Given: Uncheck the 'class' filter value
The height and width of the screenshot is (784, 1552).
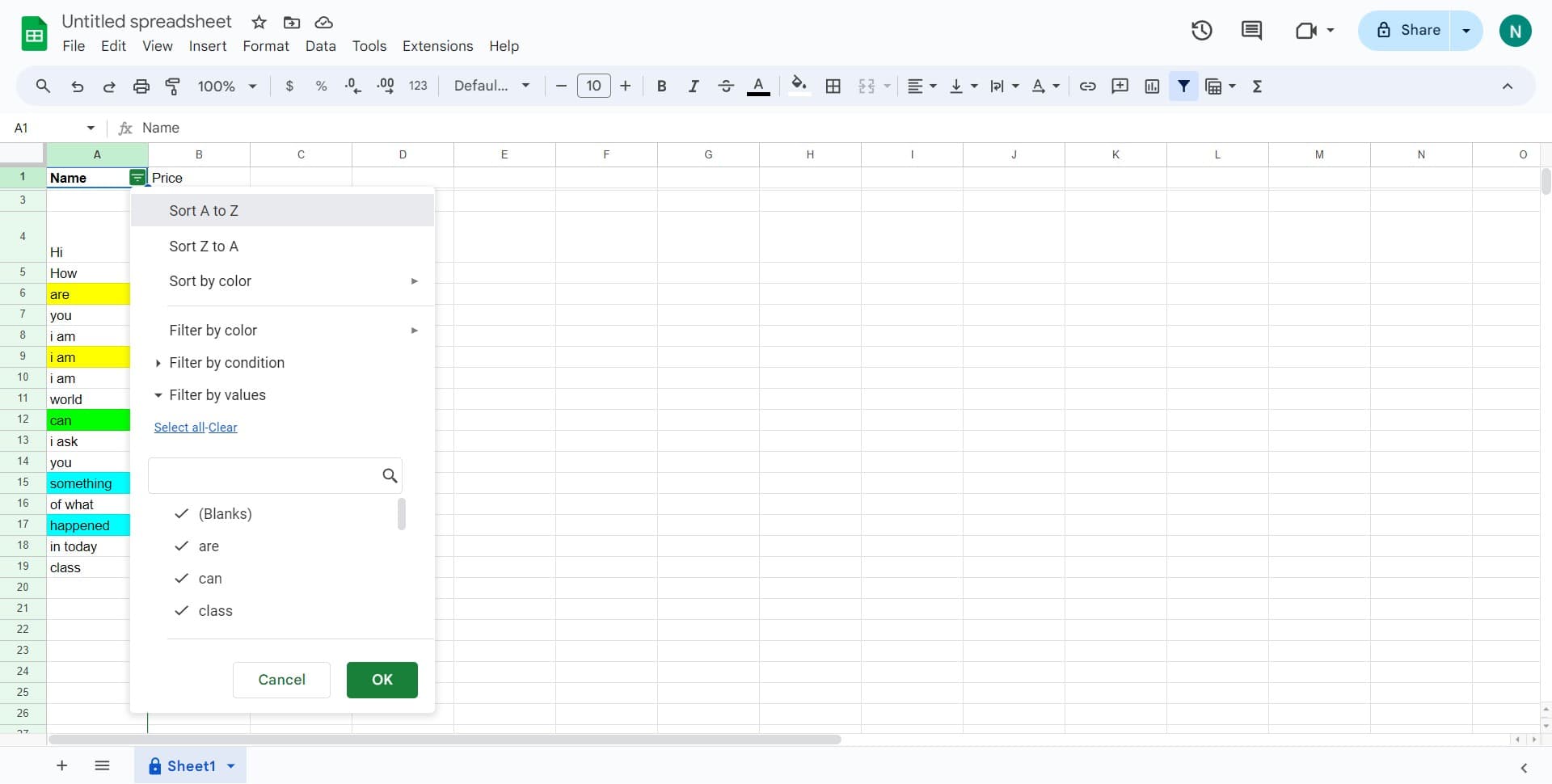Looking at the screenshot, I should point(182,611).
